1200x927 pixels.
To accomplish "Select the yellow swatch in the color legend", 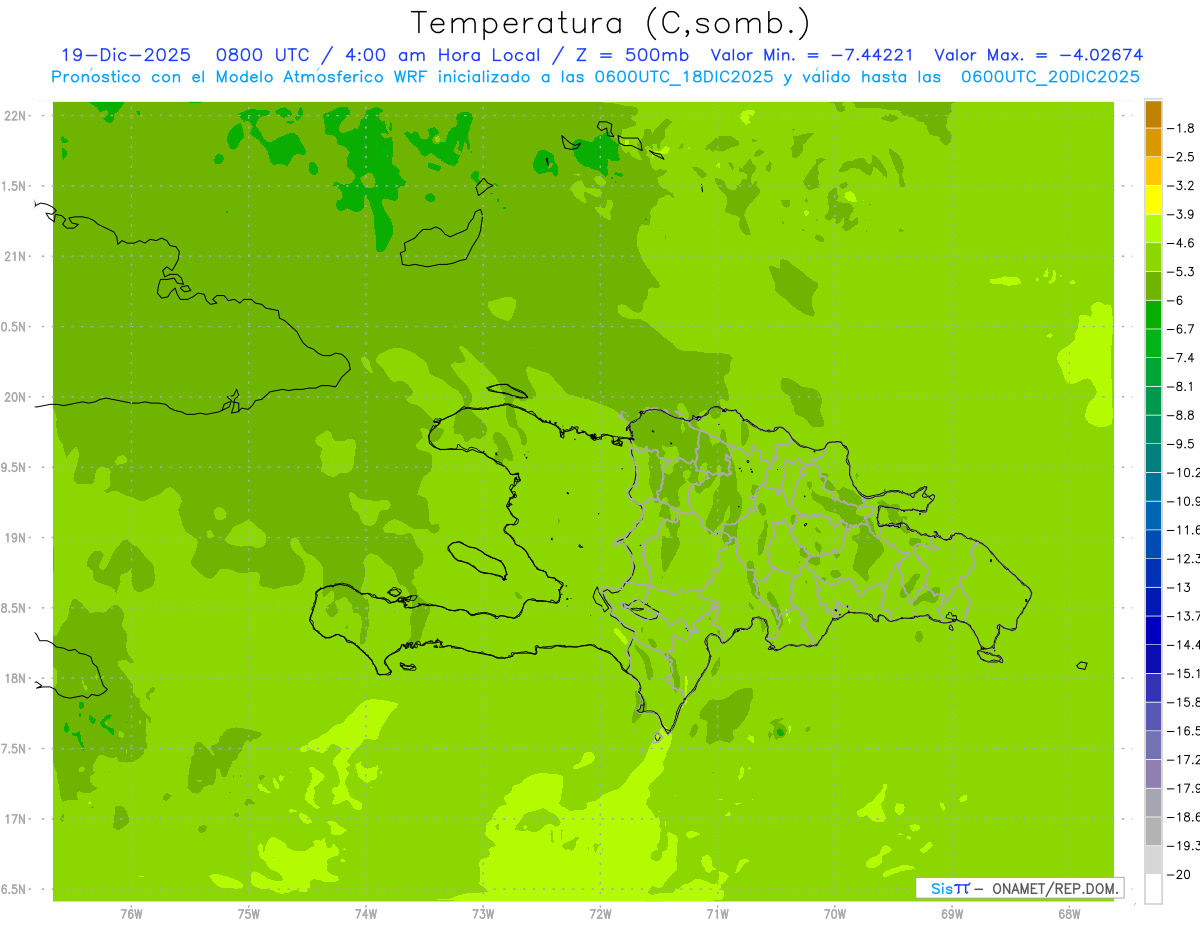I will click(1153, 200).
